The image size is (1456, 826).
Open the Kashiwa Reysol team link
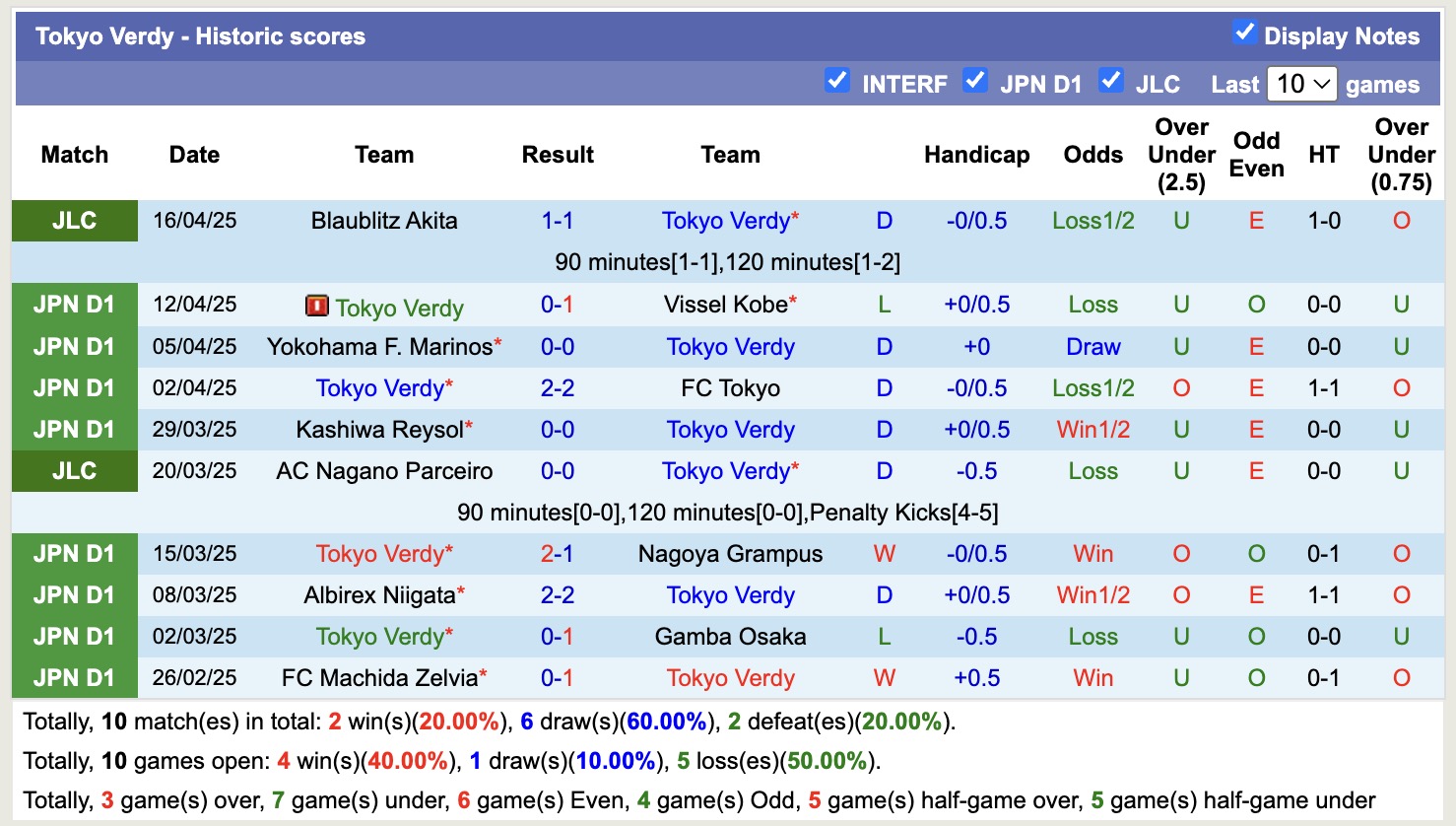[379, 430]
